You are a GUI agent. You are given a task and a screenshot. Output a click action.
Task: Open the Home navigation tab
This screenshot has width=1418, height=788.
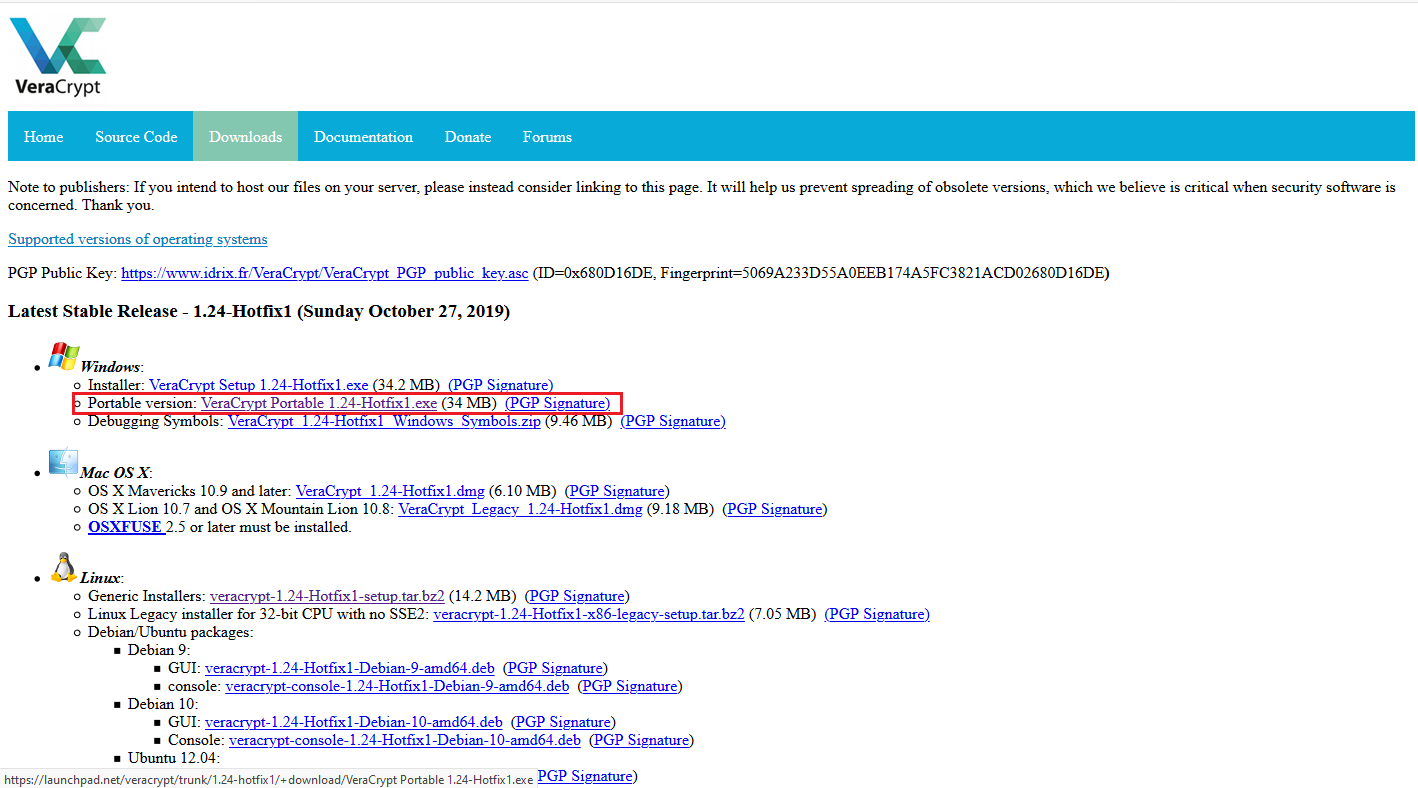[43, 137]
